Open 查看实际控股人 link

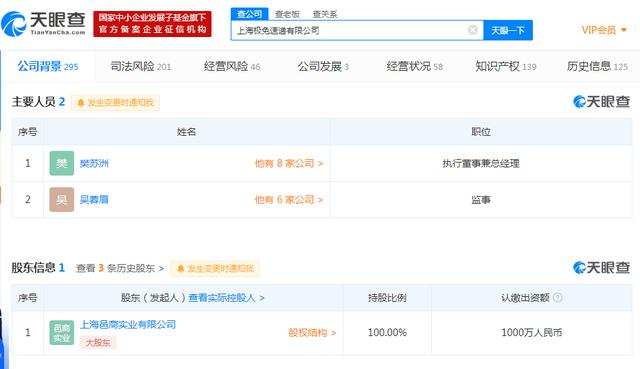[x=227, y=298]
